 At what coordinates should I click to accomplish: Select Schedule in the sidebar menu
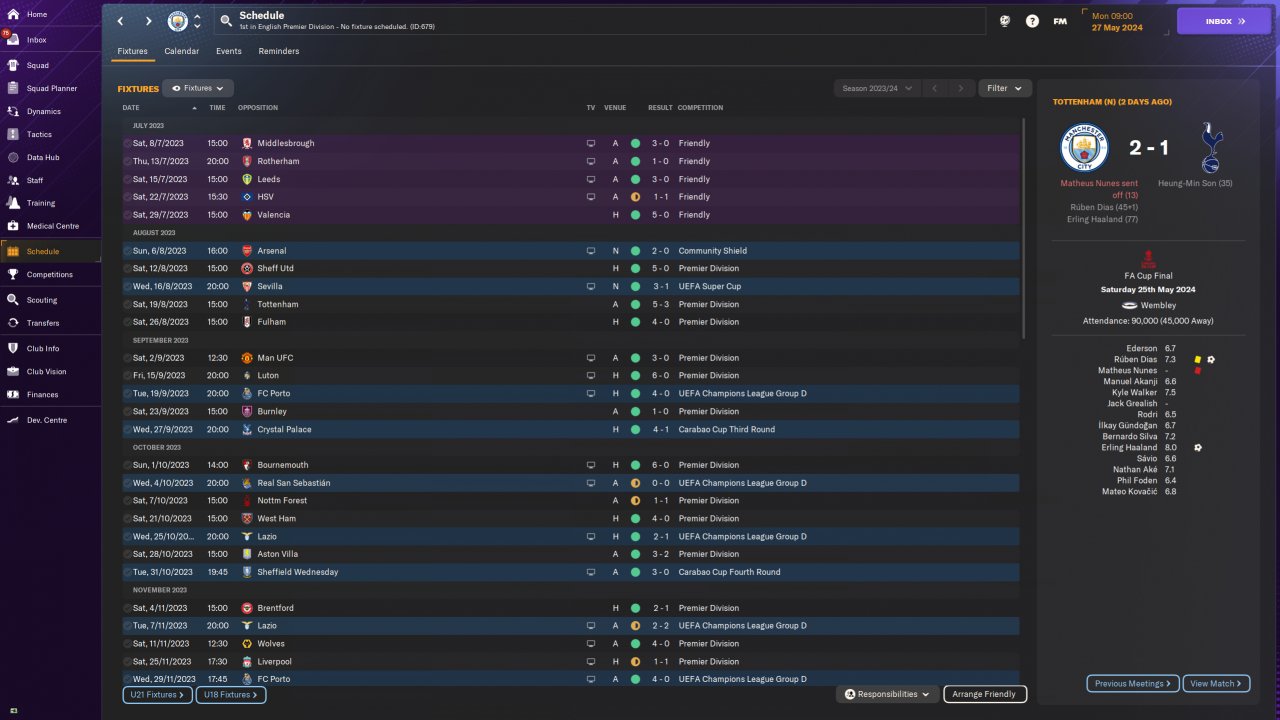tap(50, 251)
